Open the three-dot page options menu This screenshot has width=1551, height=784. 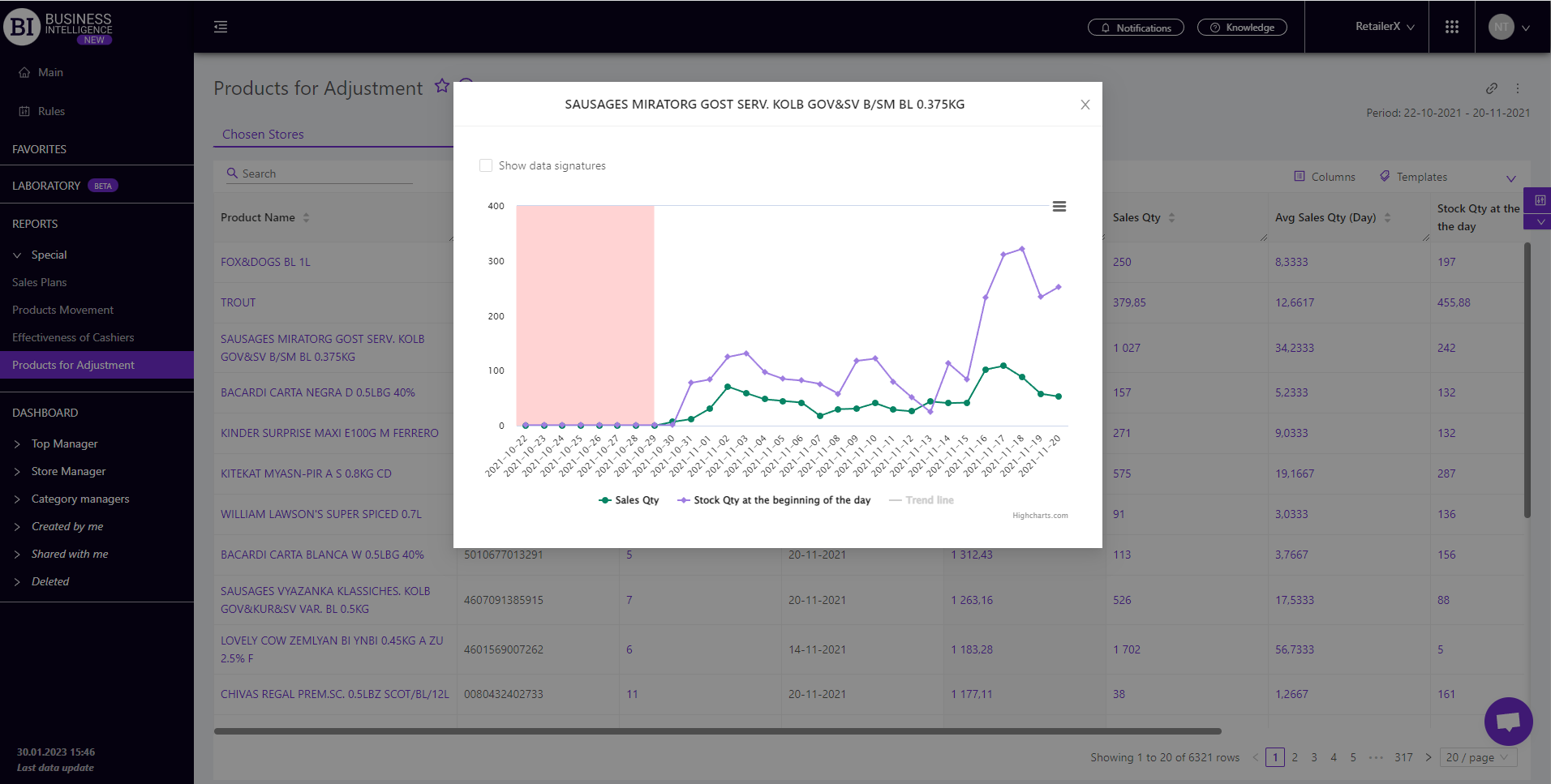point(1518,88)
